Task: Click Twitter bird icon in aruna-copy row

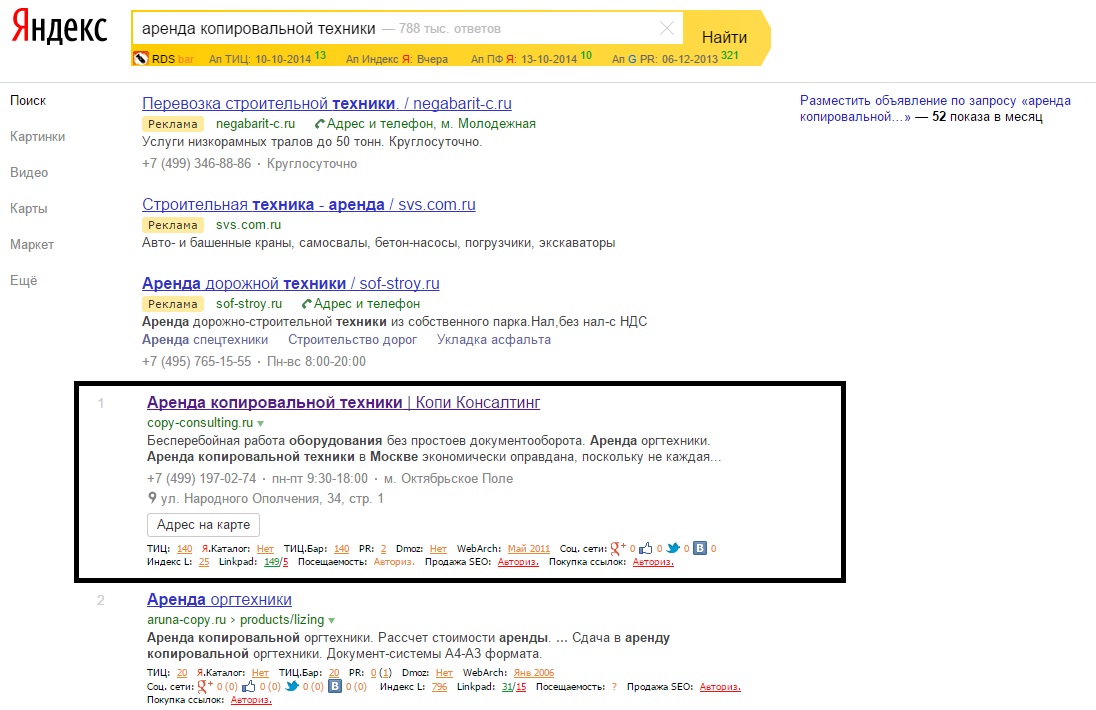Action: (292, 687)
